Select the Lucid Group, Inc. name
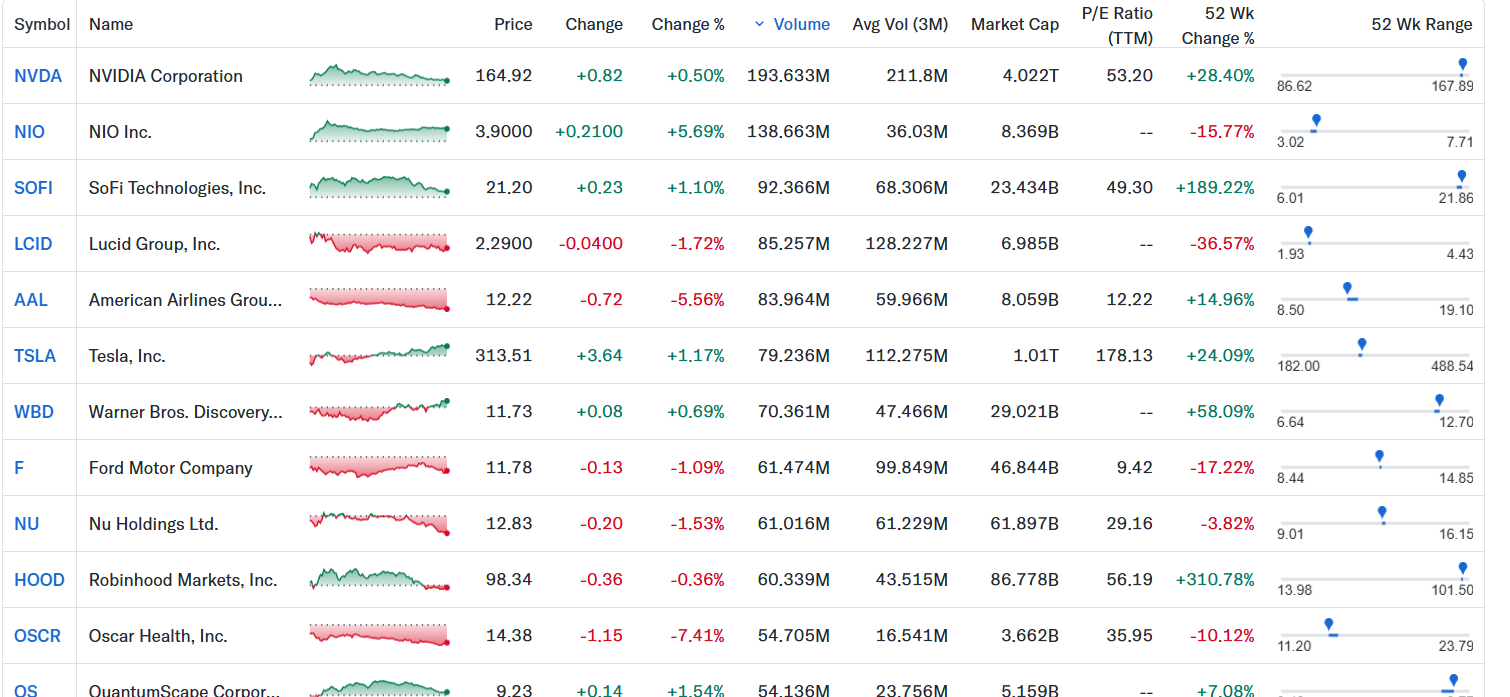Screen dimensions: 1510x697 pyautogui.click(x=154, y=244)
